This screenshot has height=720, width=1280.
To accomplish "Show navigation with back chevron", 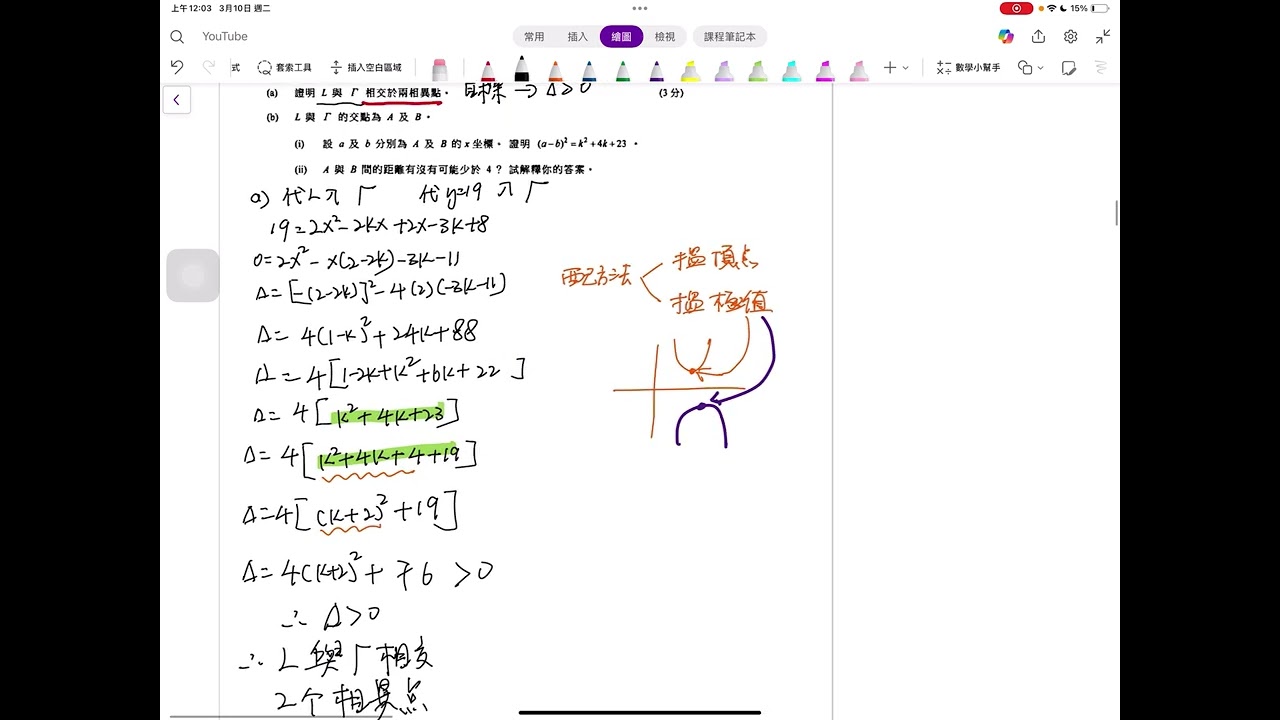I will click(177, 99).
